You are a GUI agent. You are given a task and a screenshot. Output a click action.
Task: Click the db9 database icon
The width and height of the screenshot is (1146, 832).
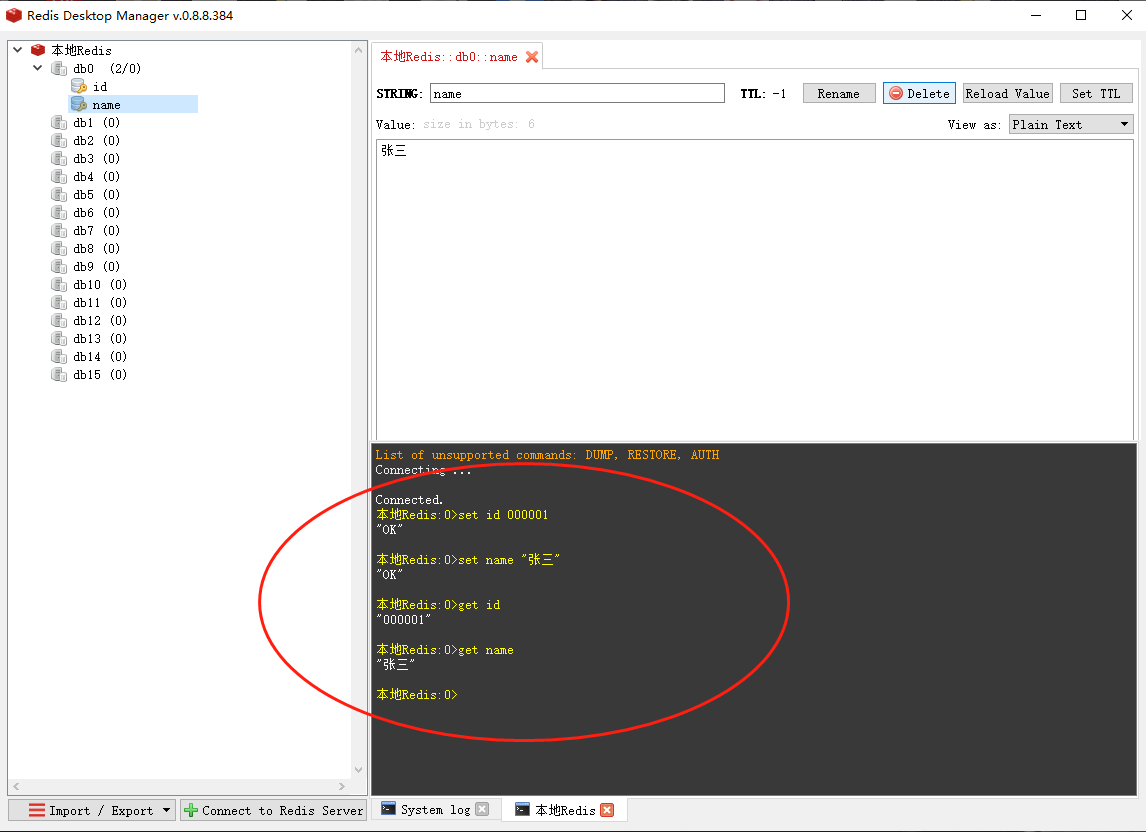pyautogui.click(x=59, y=266)
